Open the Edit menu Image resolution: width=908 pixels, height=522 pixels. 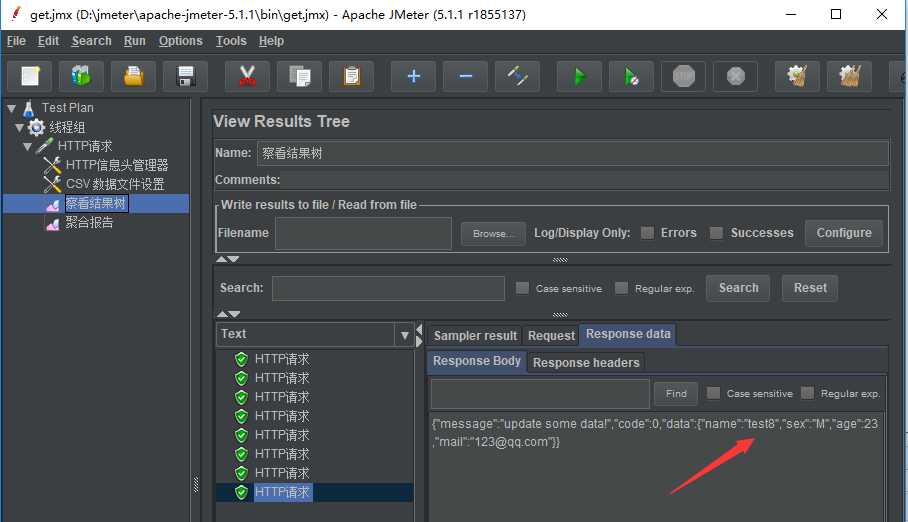[48, 41]
